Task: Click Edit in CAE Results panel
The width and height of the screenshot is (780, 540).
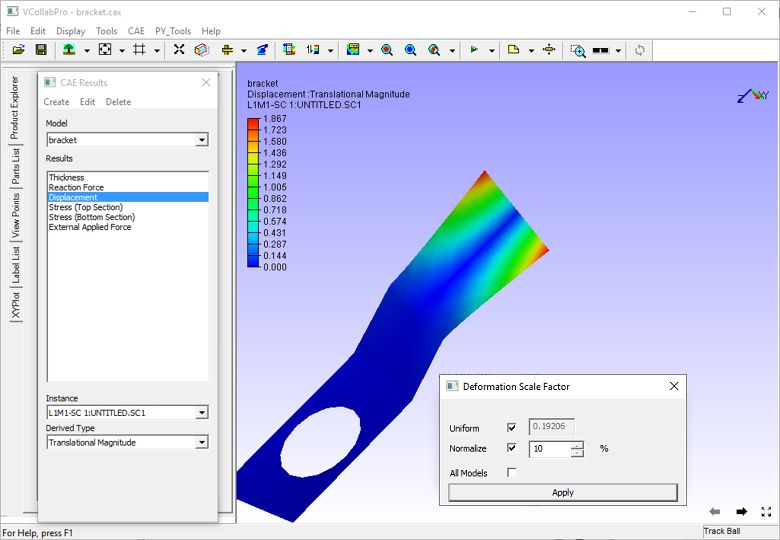Action: pos(88,102)
